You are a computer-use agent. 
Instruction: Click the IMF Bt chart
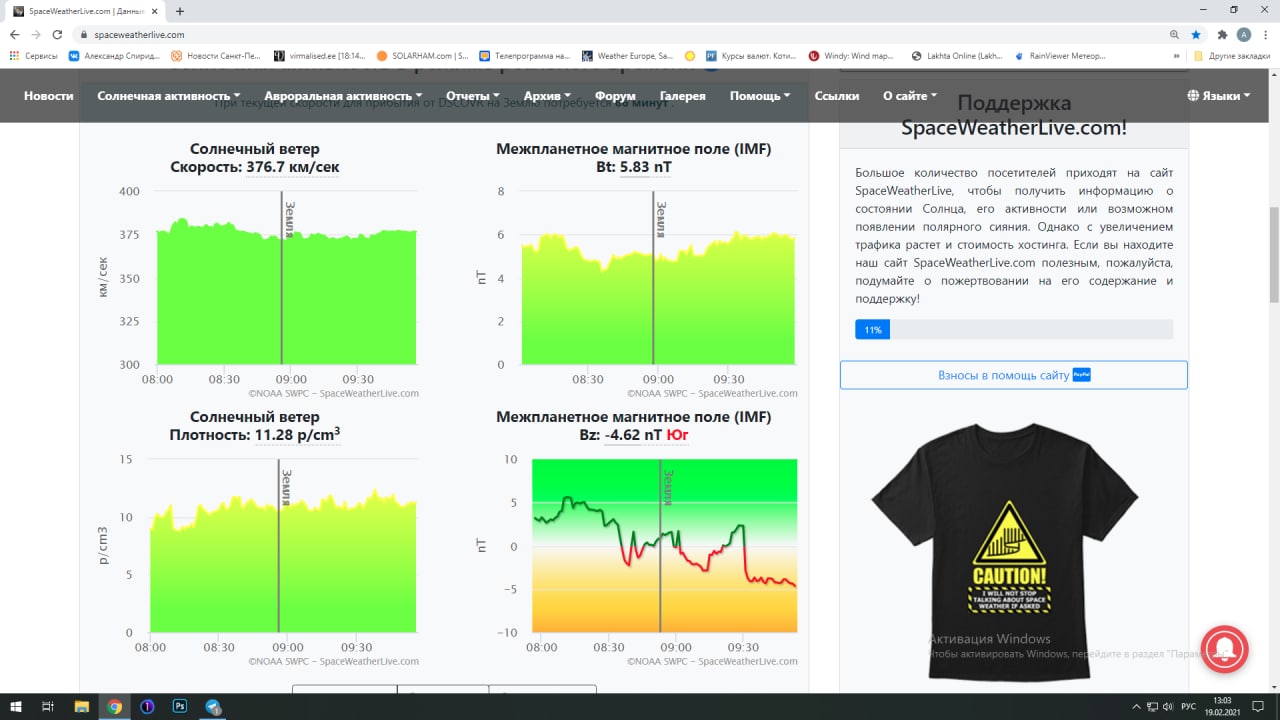click(x=658, y=277)
